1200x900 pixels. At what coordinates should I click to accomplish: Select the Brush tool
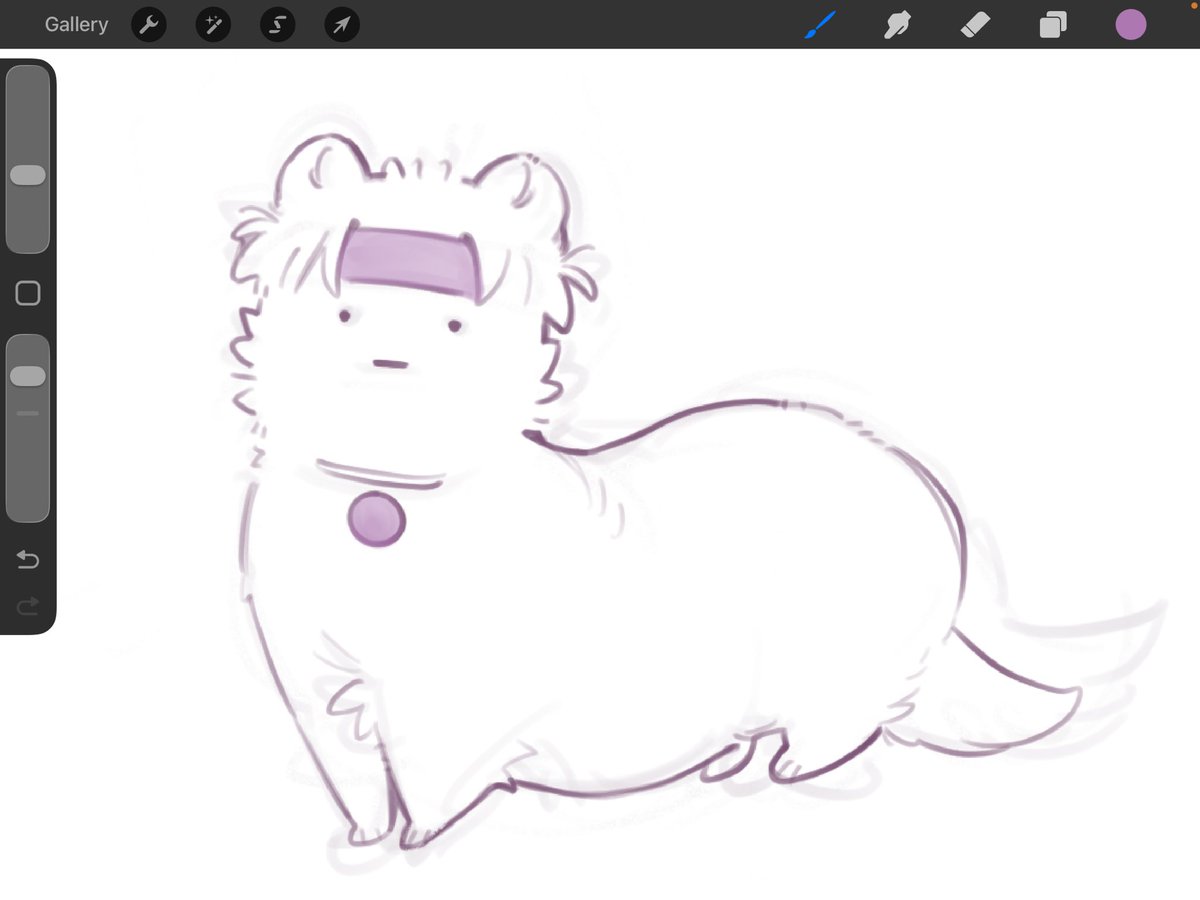pos(820,25)
